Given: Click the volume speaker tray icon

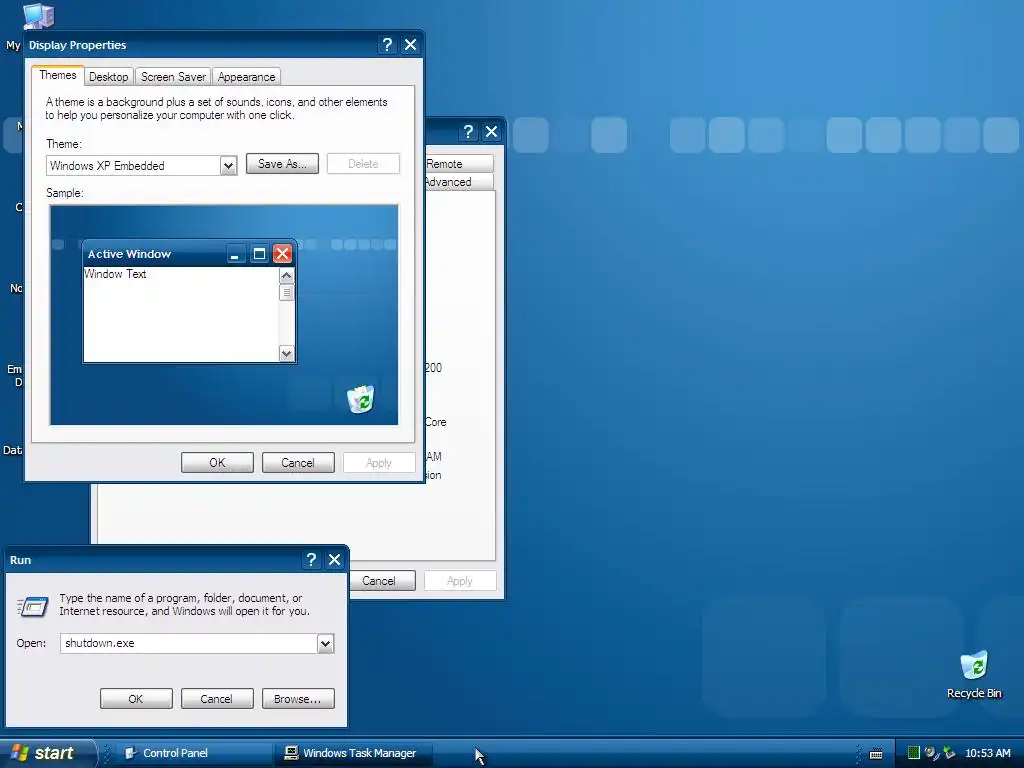Looking at the screenshot, I should coord(932,753).
